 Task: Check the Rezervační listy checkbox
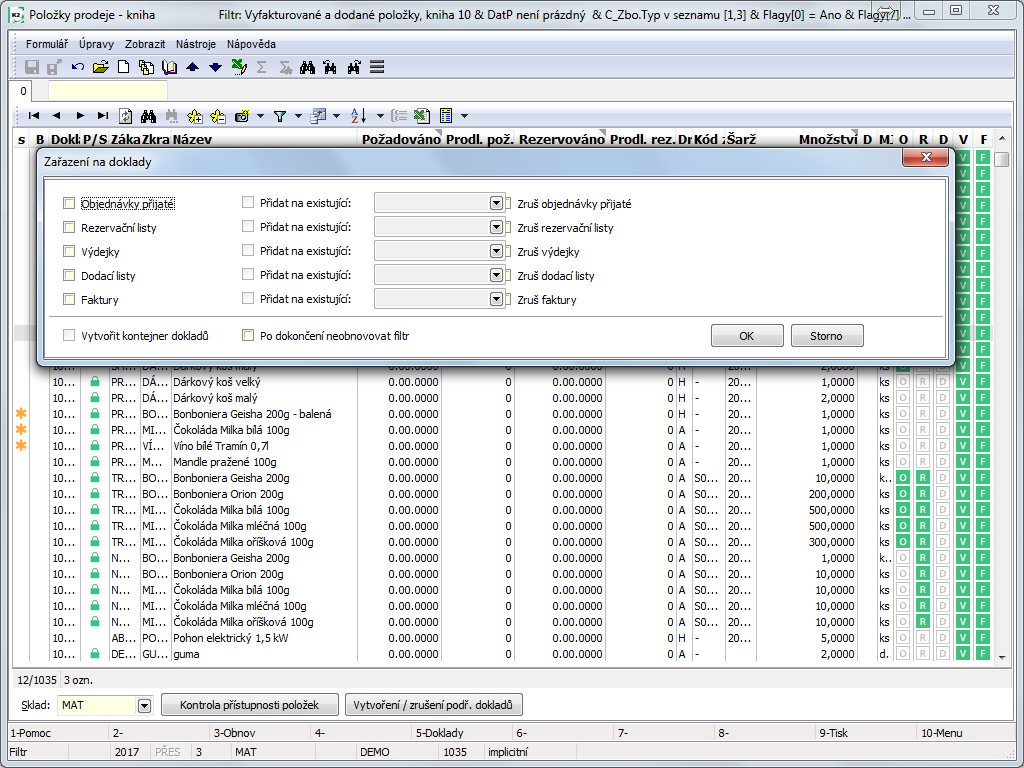tap(69, 227)
